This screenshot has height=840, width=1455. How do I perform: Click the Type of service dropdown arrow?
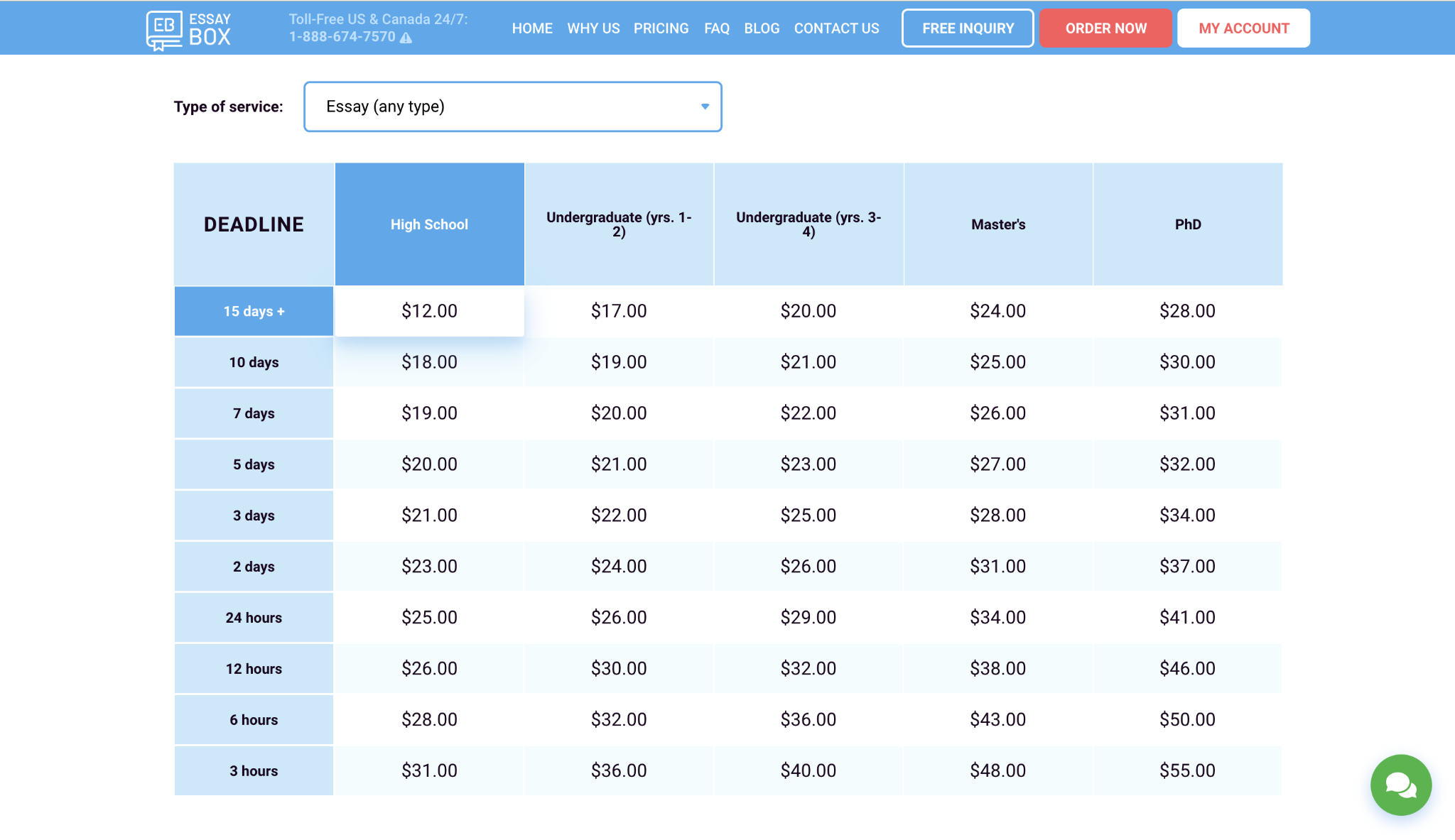[x=705, y=107]
